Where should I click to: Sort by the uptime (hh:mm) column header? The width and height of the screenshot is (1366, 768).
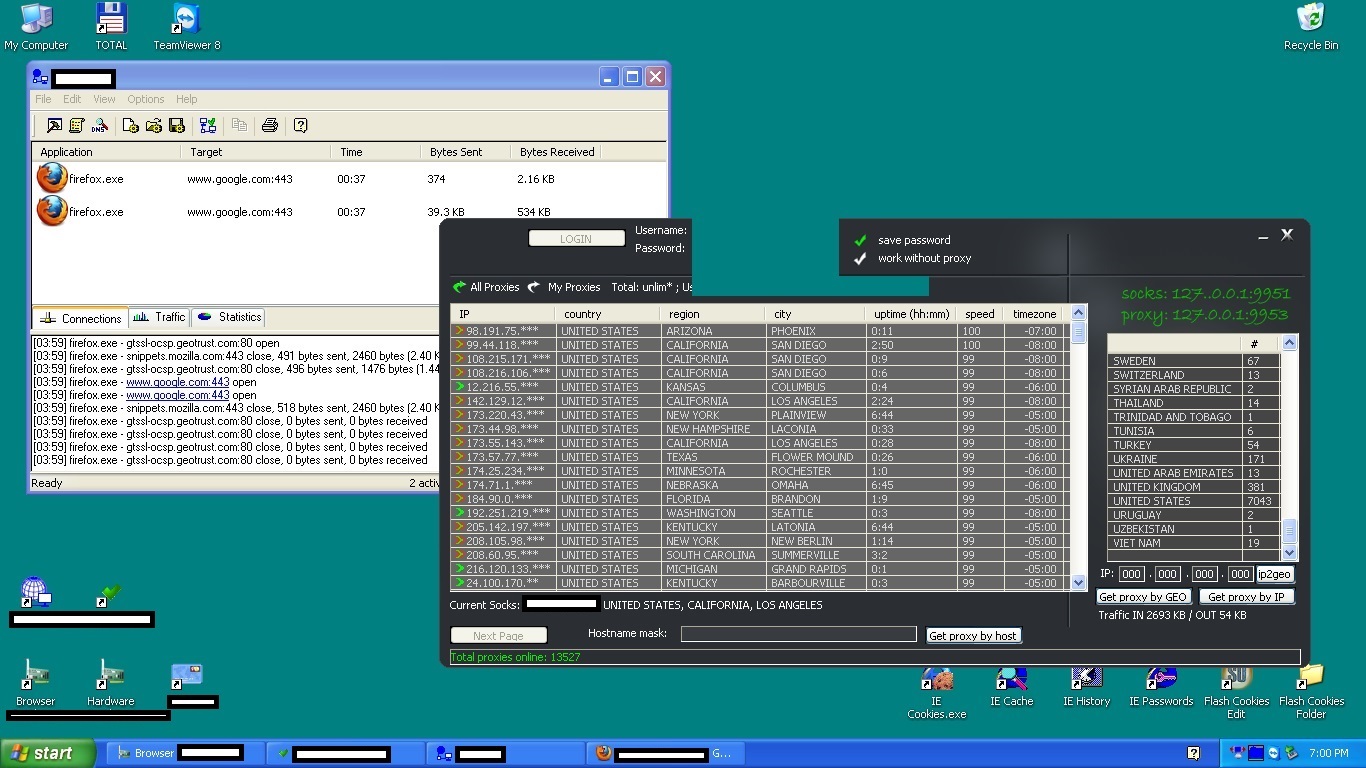911,314
